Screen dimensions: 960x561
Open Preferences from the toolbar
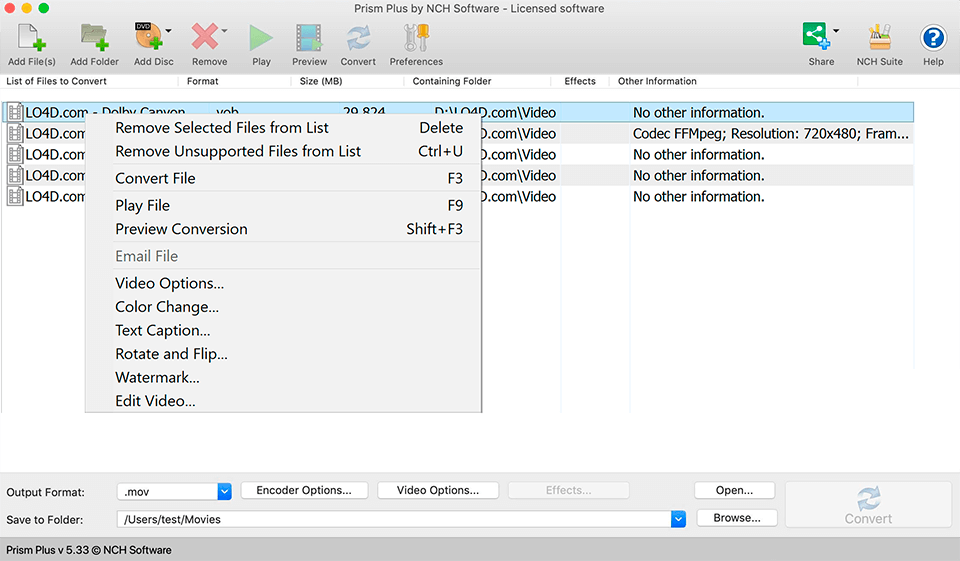pyautogui.click(x=416, y=38)
